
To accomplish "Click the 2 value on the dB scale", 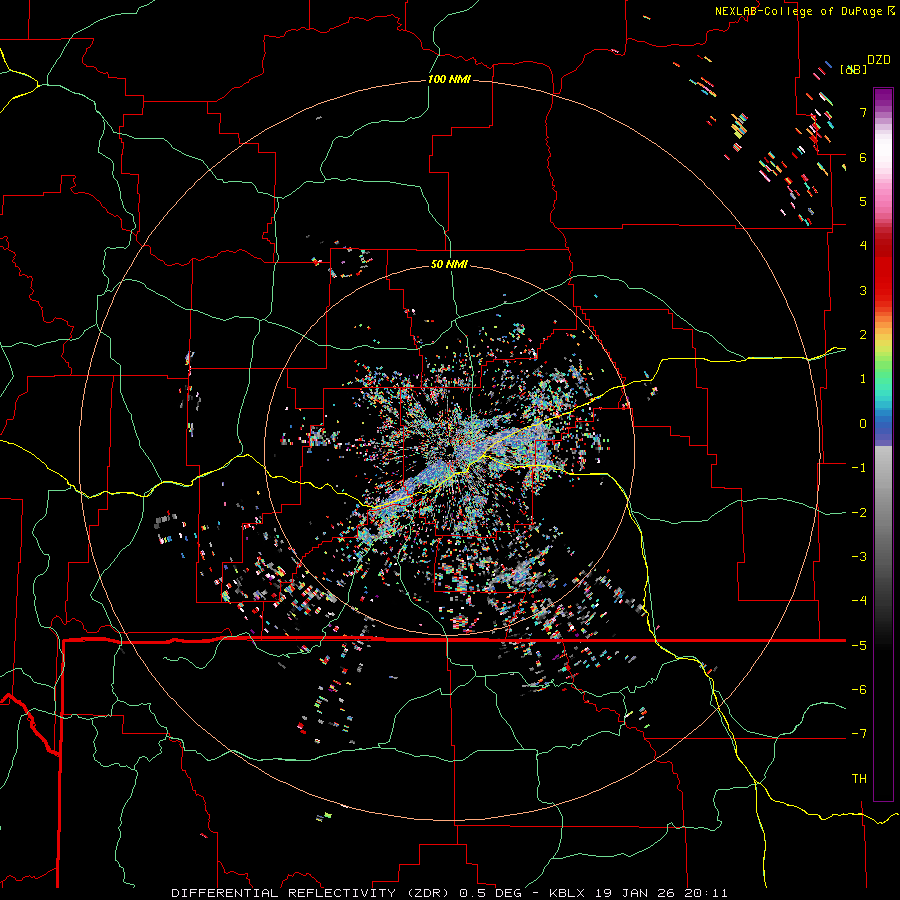I will pyautogui.click(x=863, y=335).
